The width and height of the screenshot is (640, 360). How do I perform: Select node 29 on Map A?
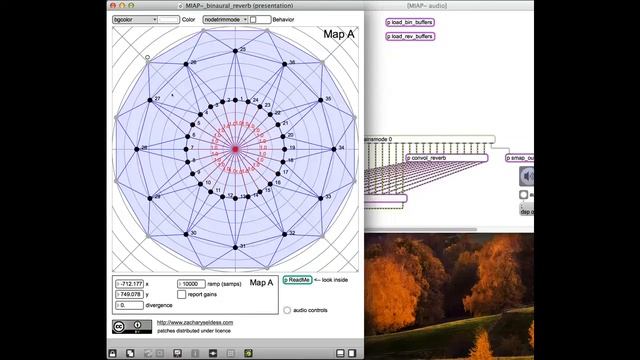click(x=150, y=198)
